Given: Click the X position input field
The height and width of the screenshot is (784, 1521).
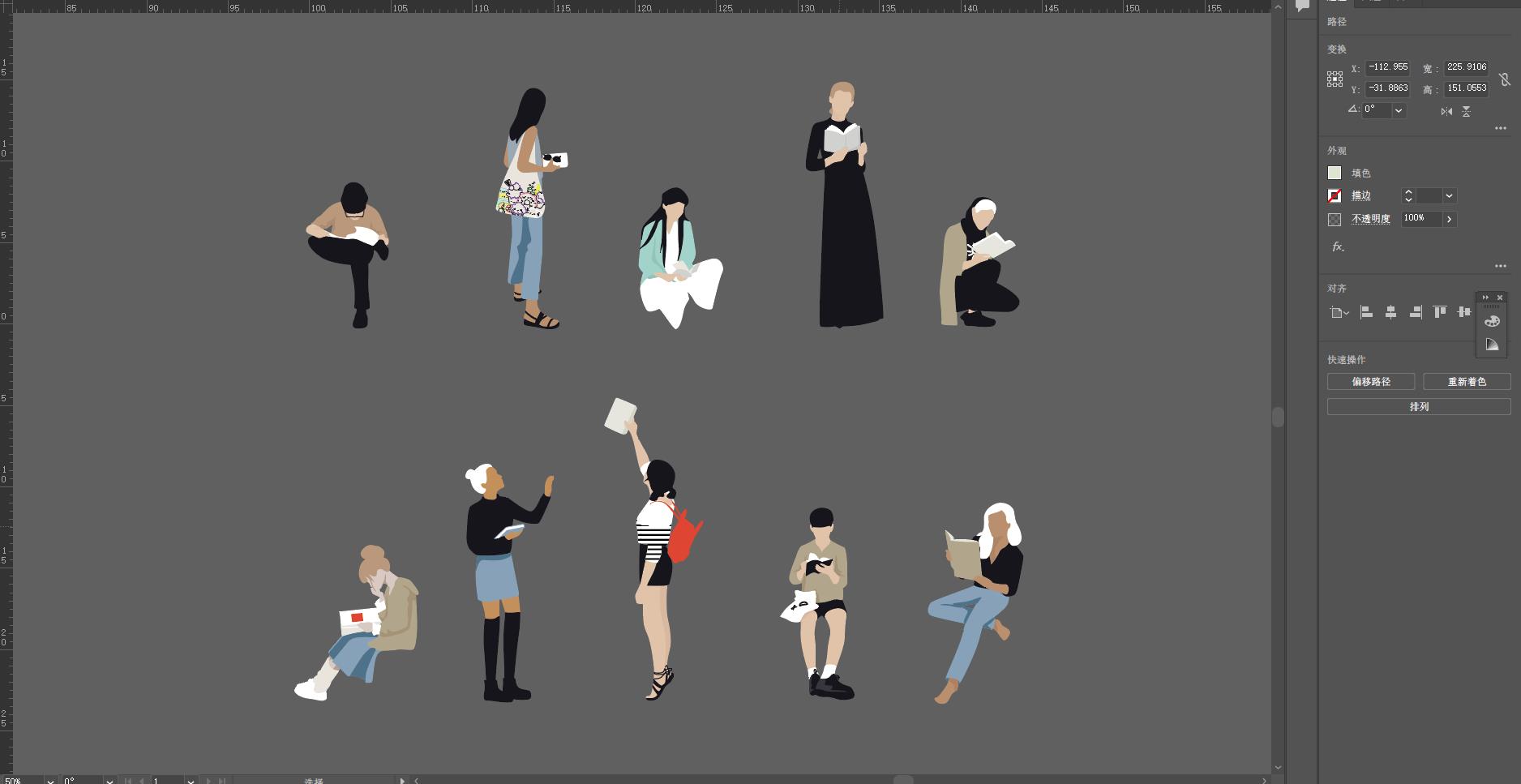Looking at the screenshot, I should pyautogui.click(x=1387, y=67).
